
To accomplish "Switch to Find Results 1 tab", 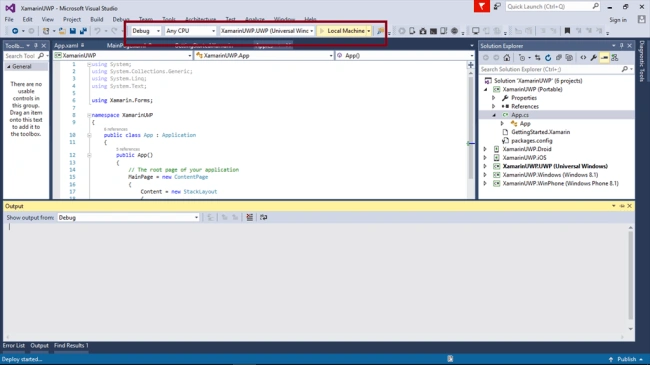I will [x=71, y=346].
